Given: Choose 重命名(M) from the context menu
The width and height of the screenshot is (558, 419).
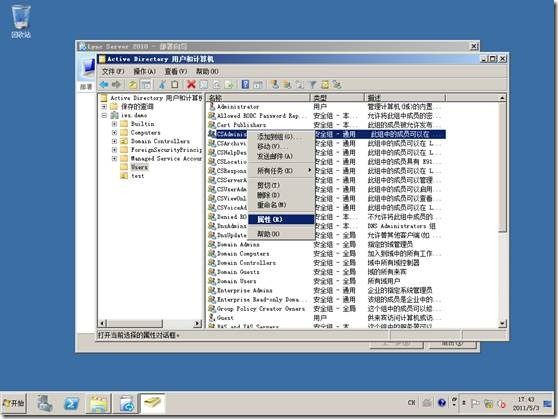Looking at the screenshot, I should click(281, 205).
